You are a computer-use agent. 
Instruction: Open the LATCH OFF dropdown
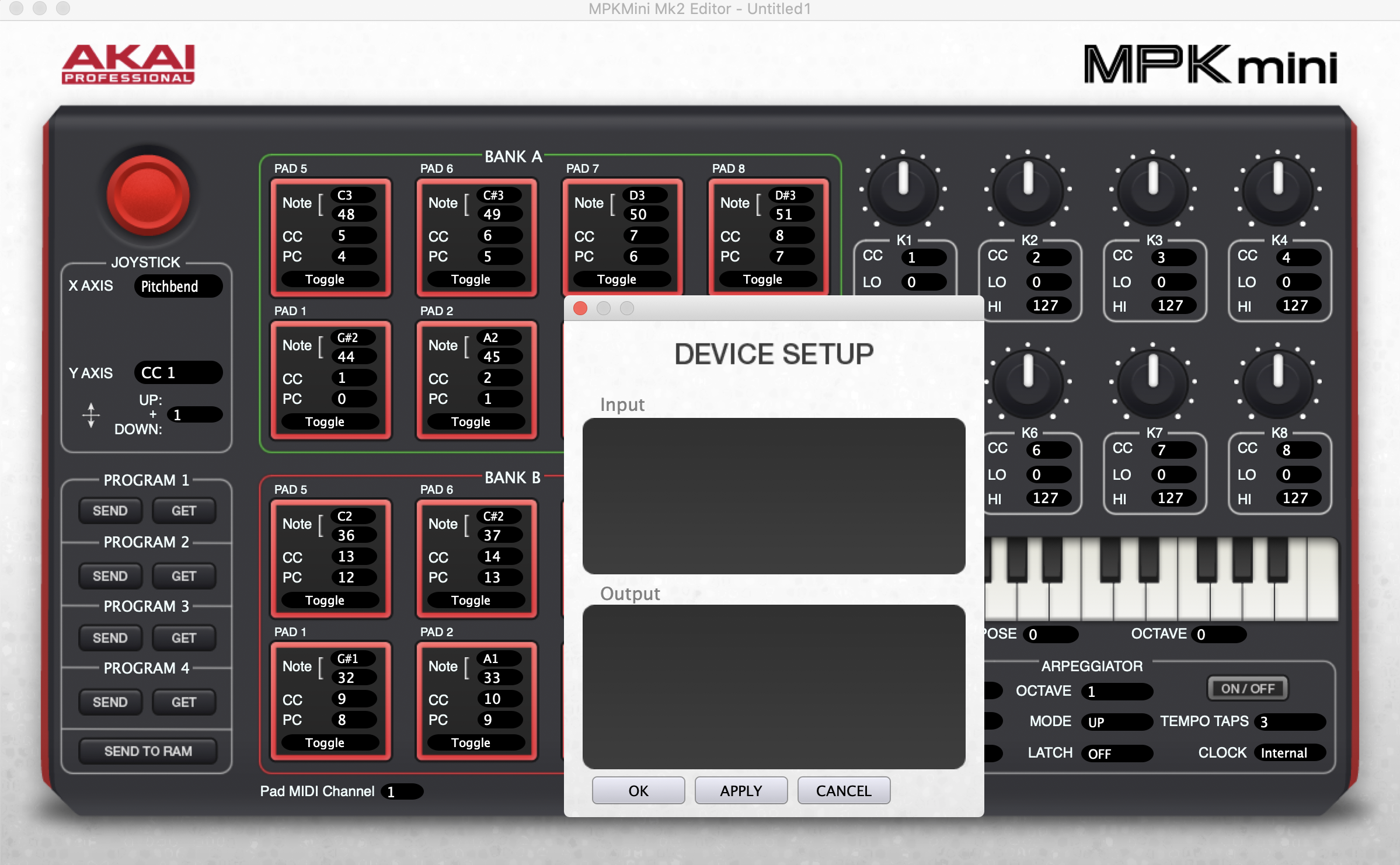[x=1117, y=754]
